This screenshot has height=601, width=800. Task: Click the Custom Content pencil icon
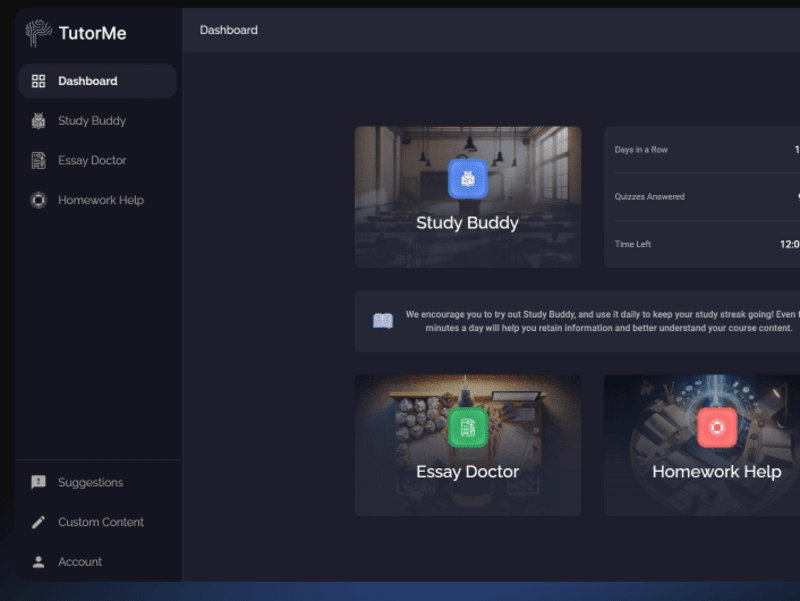[x=38, y=522]
